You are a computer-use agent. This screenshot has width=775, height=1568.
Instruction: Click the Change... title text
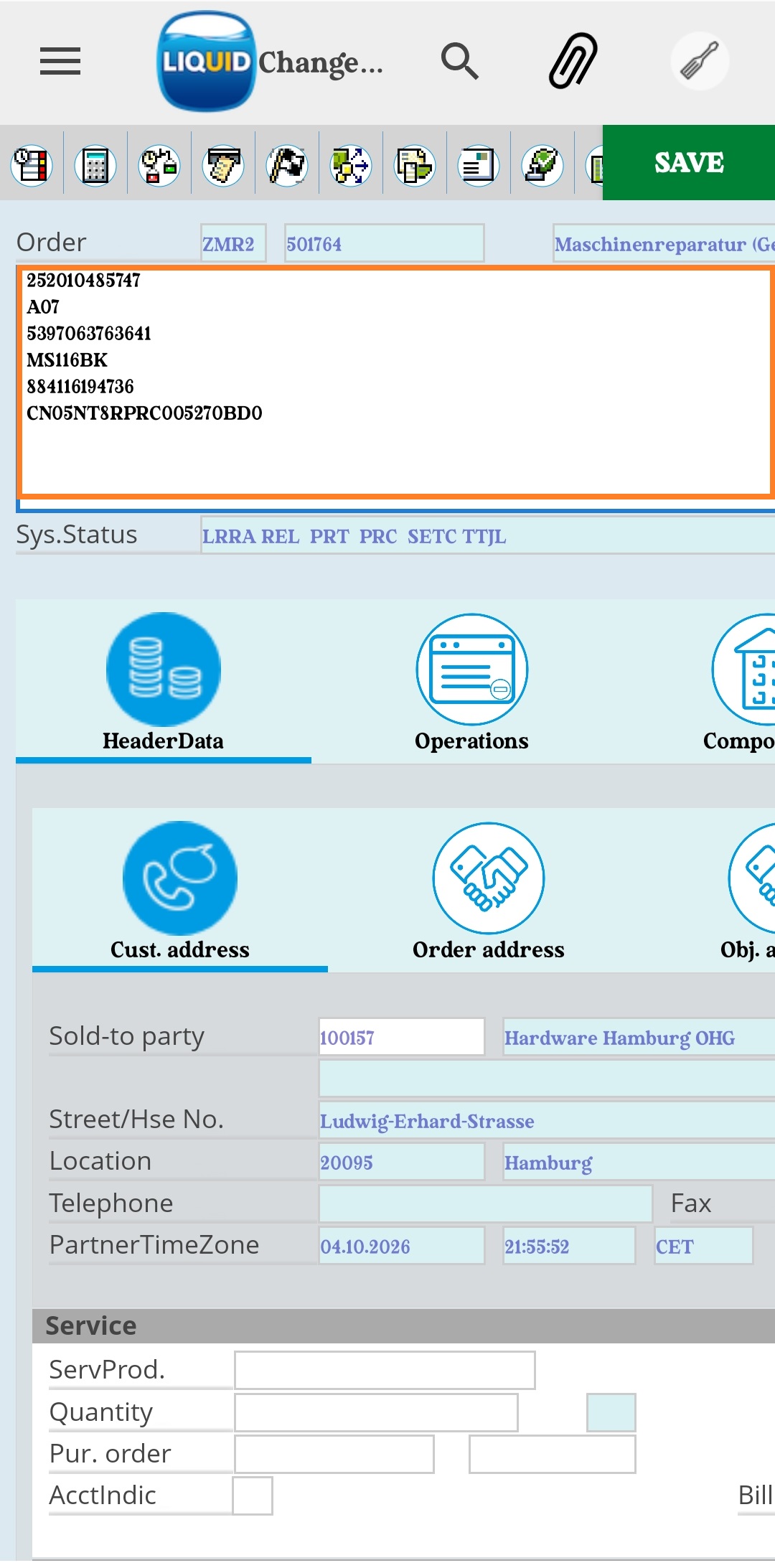321,62
